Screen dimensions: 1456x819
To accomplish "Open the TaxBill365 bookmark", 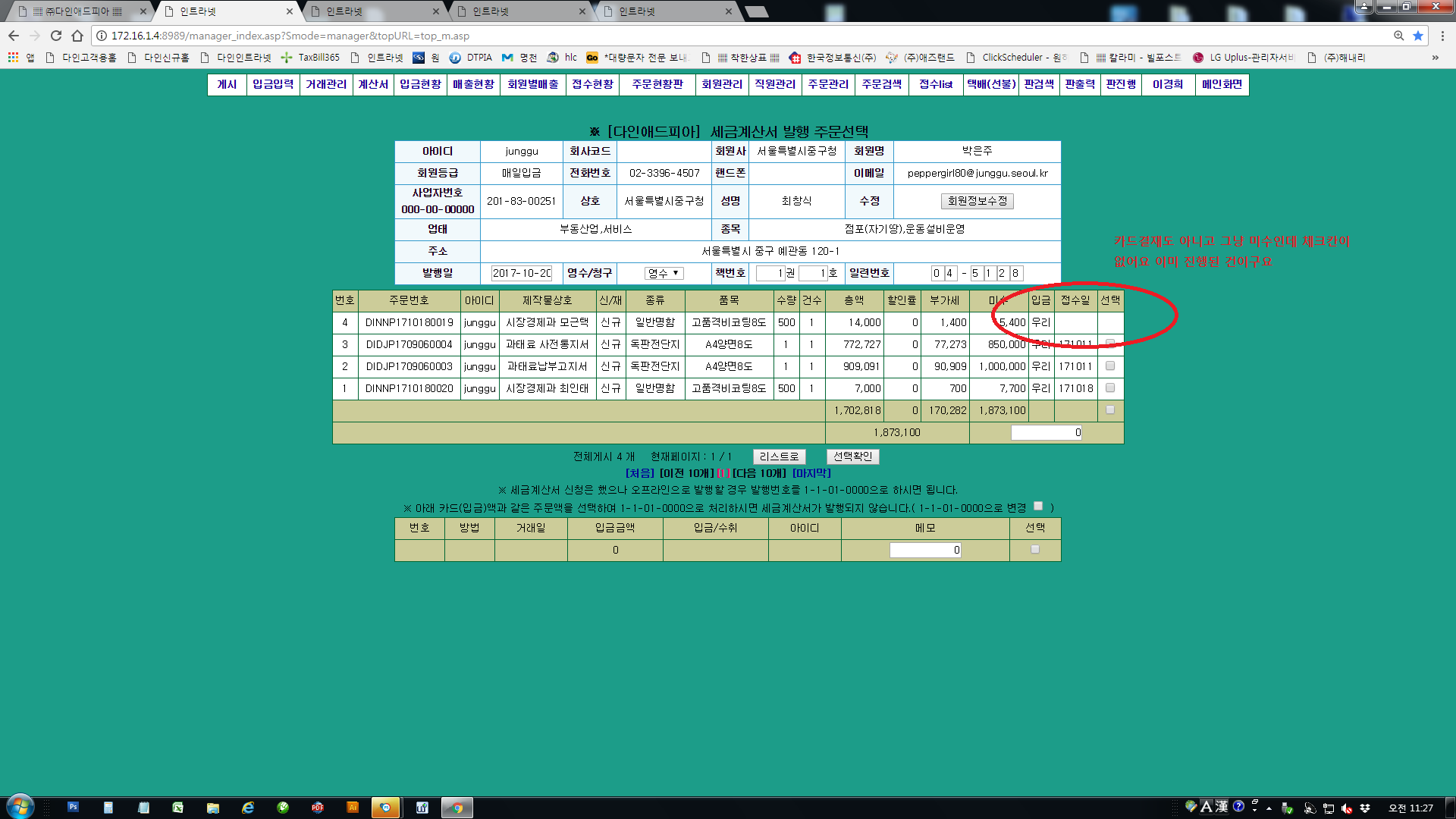I will (311, 58).
